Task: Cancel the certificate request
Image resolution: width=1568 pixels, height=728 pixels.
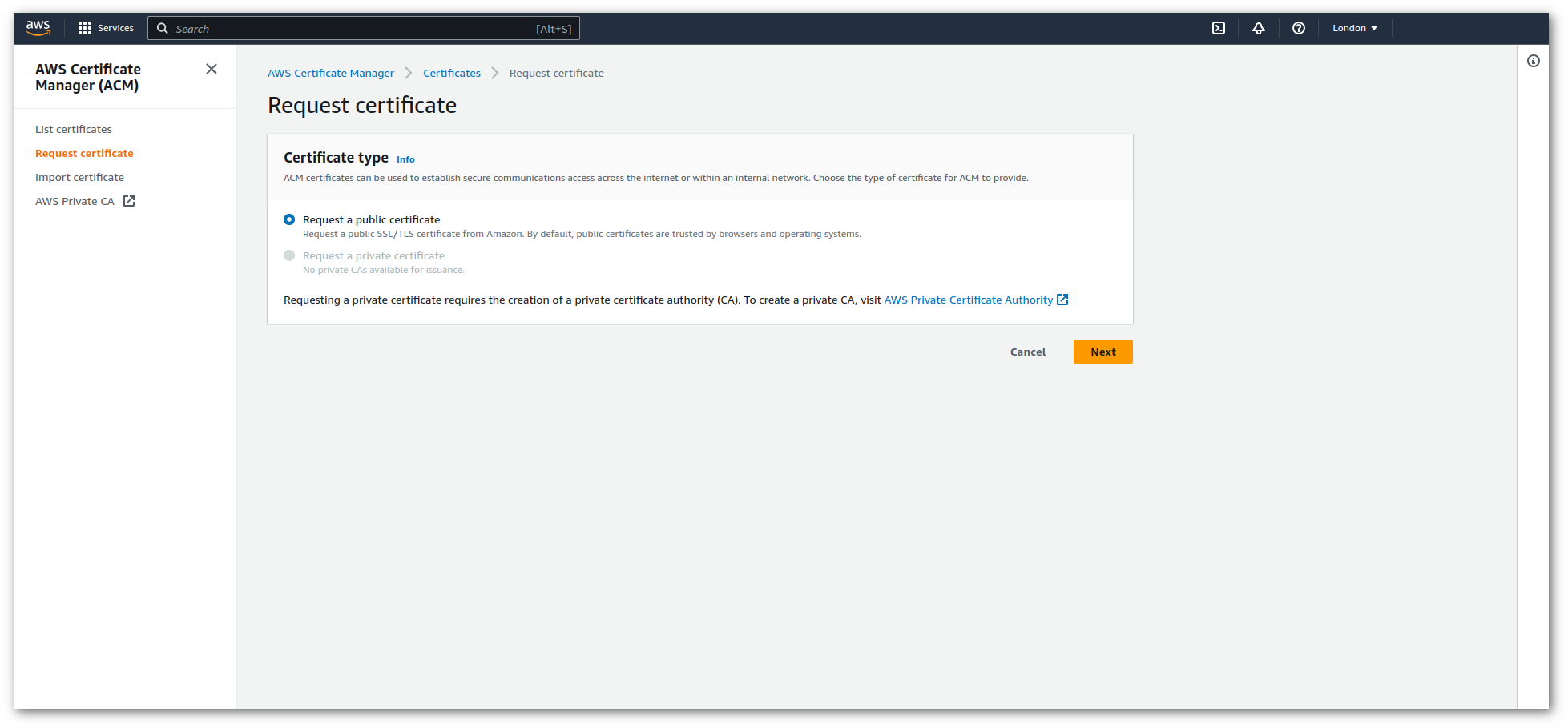Action: tap(1027, 352)
